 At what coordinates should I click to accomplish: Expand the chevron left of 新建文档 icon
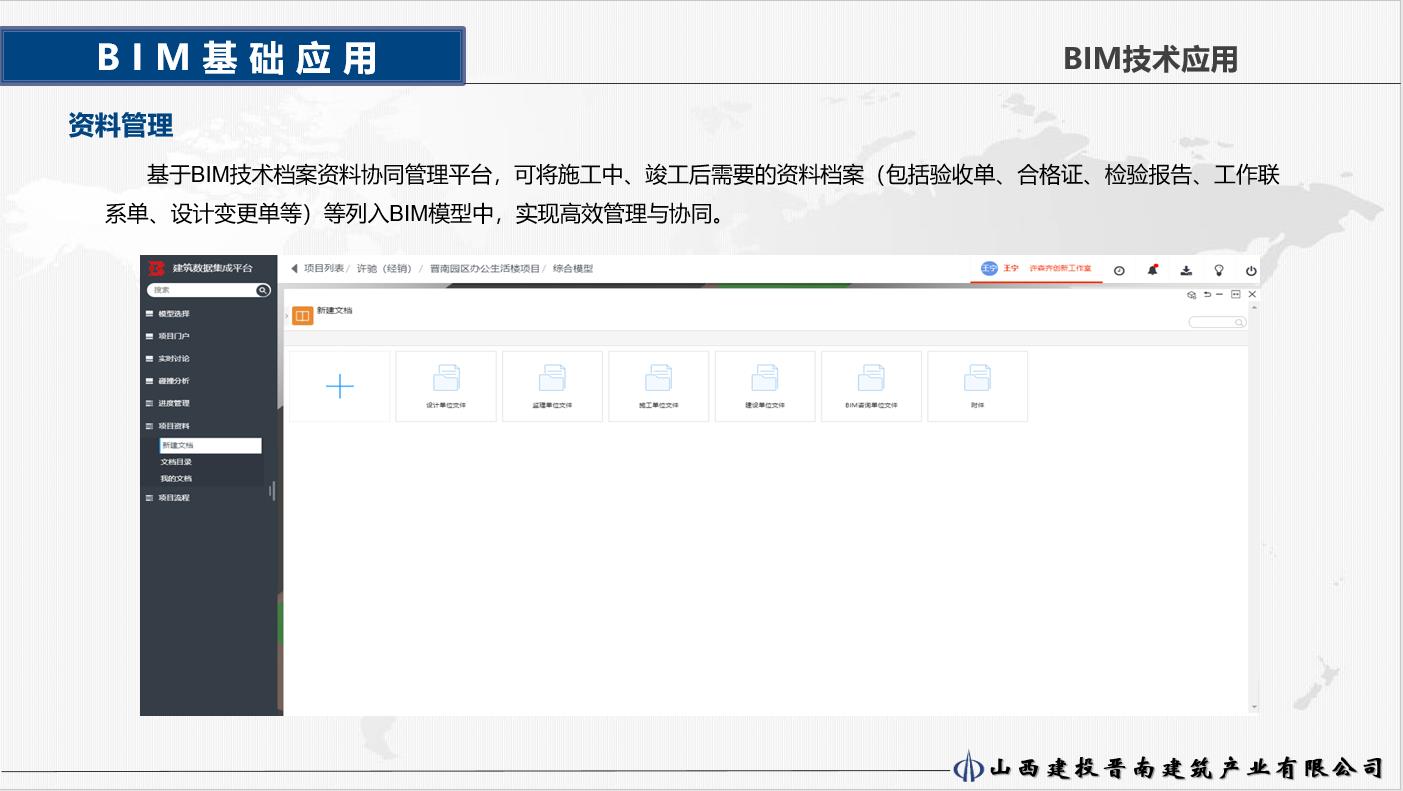click(287, 316)
